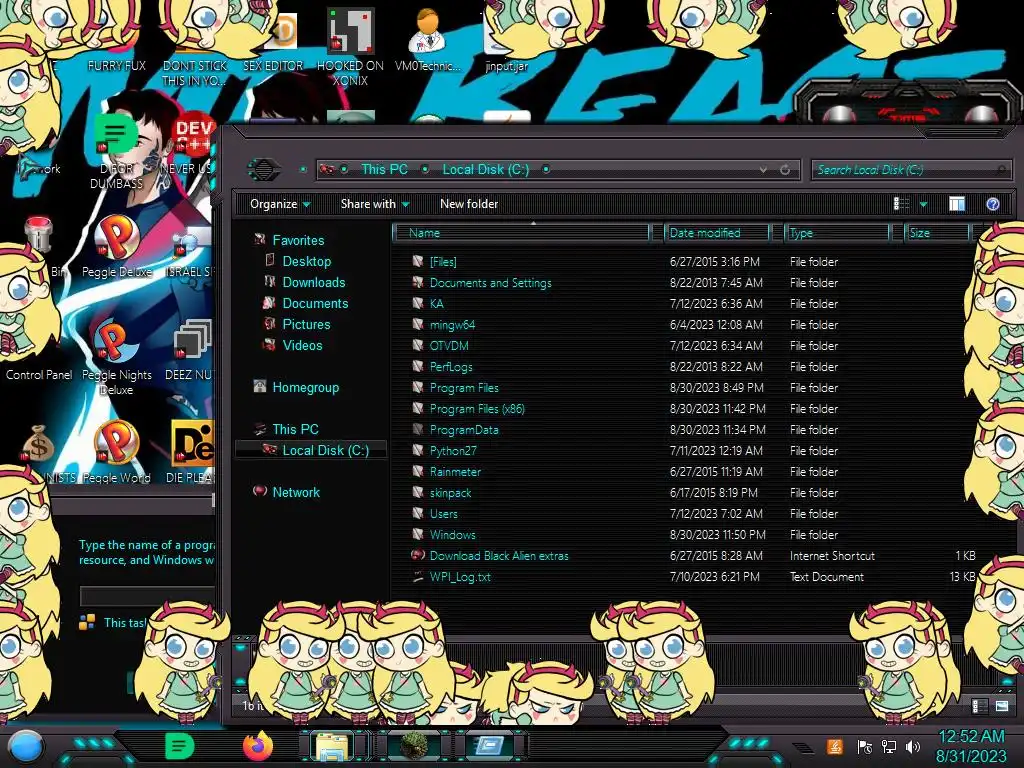Select Download Black Alien extras shortcut icon
The height and width of the screenshot is (768, 1024).
click(418, 555)
